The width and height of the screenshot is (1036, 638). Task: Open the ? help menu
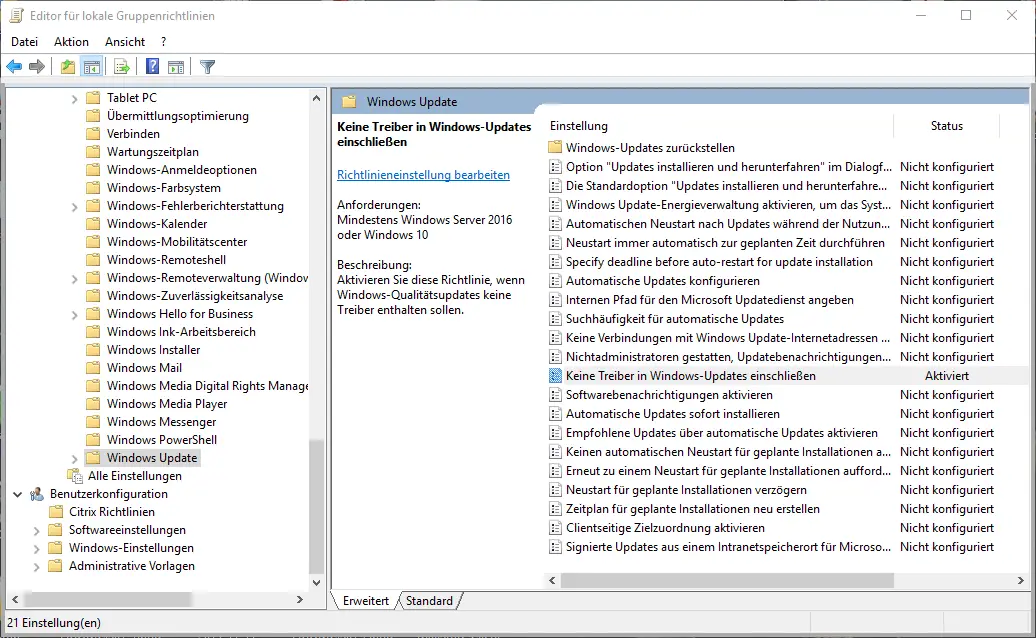pyautogui.click(x=164, y=42)
